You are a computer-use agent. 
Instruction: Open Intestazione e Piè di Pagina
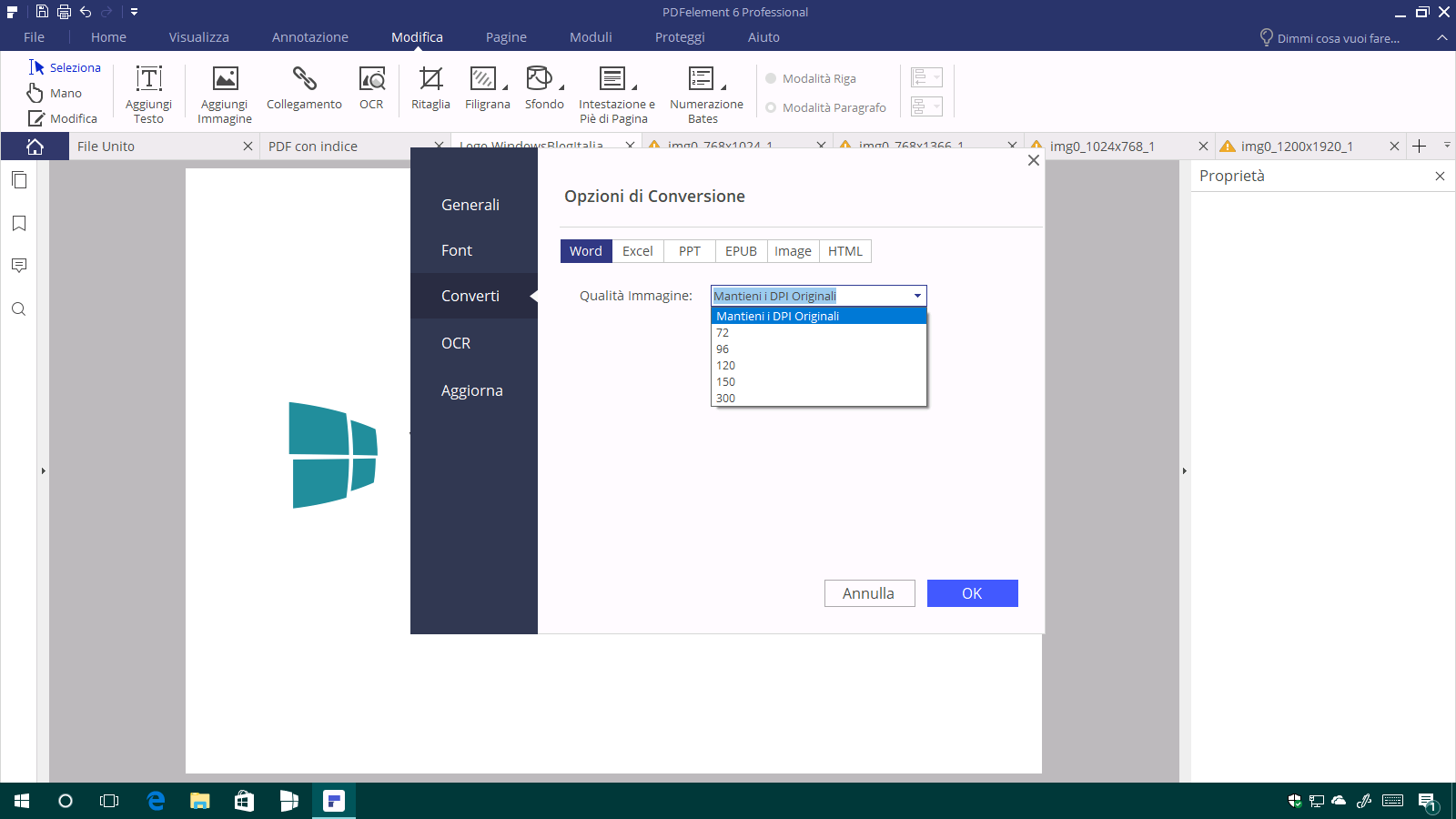point(617,94)
